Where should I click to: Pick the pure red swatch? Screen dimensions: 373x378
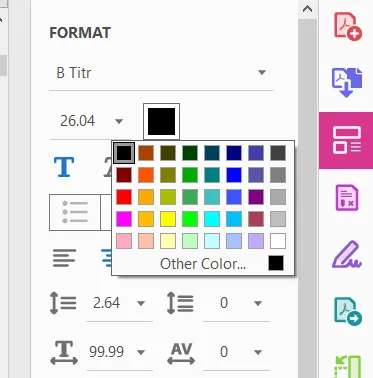[124, 197]
